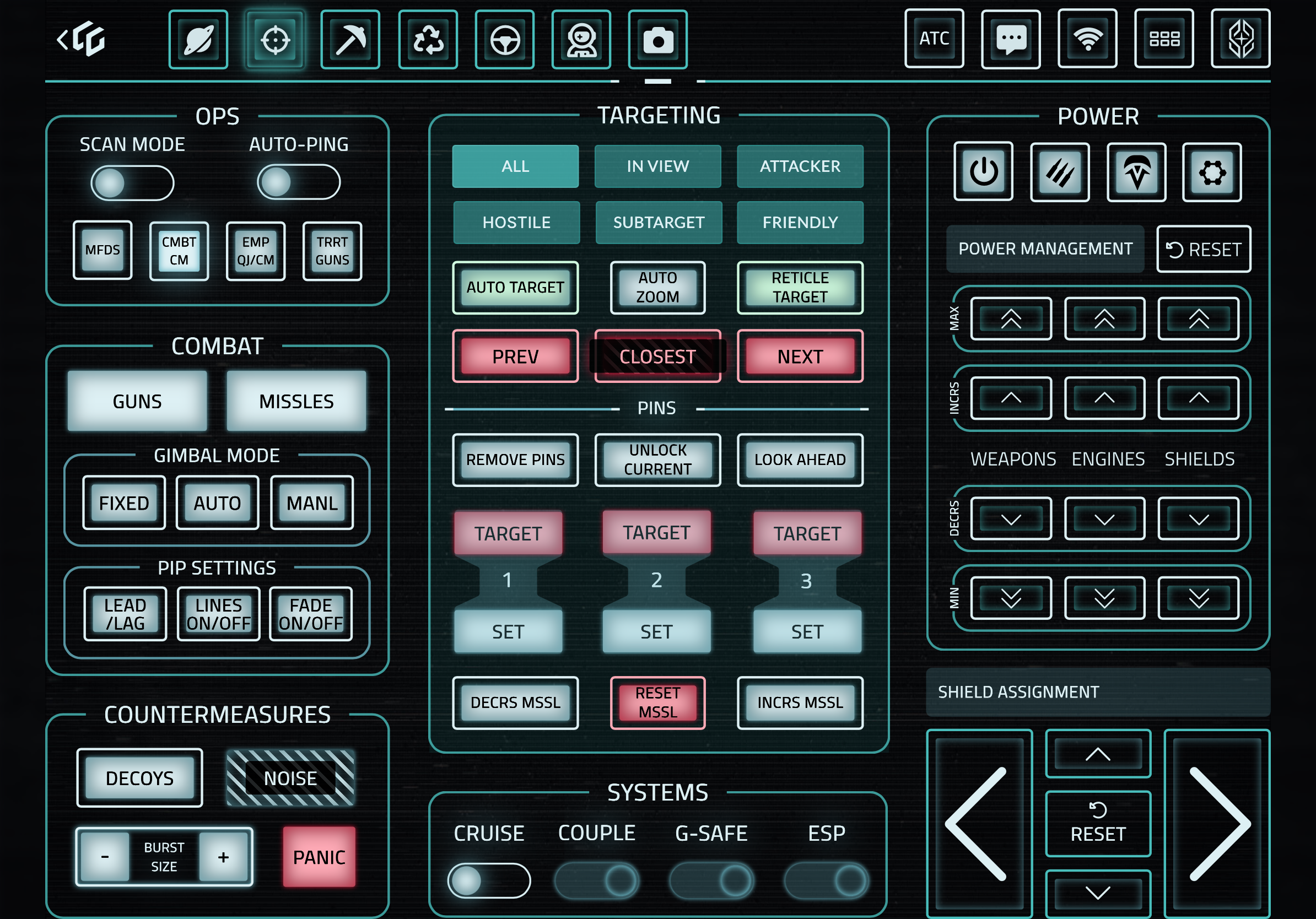Decrease Shields power with DECRS arrow
1316x919 pixels.
pyautogui.click(x=1198, y=518)
